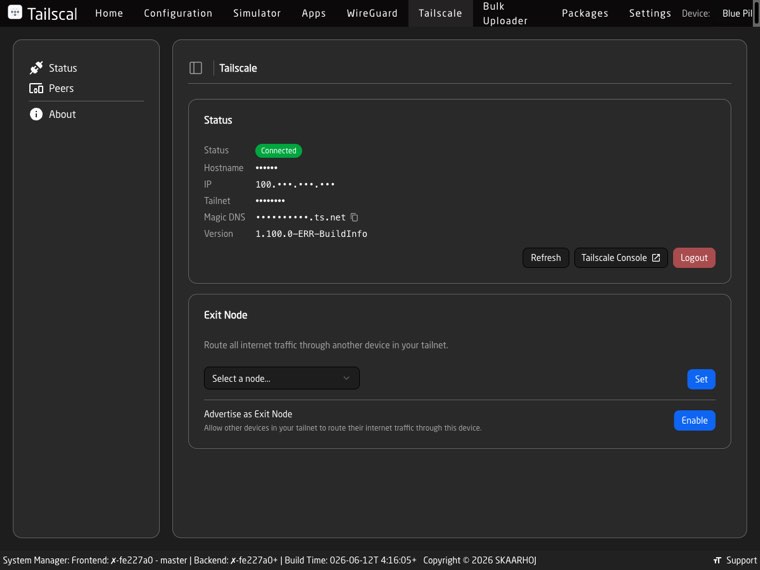
Task: Expand the Select a node dropdown
Action: point(282,378)
